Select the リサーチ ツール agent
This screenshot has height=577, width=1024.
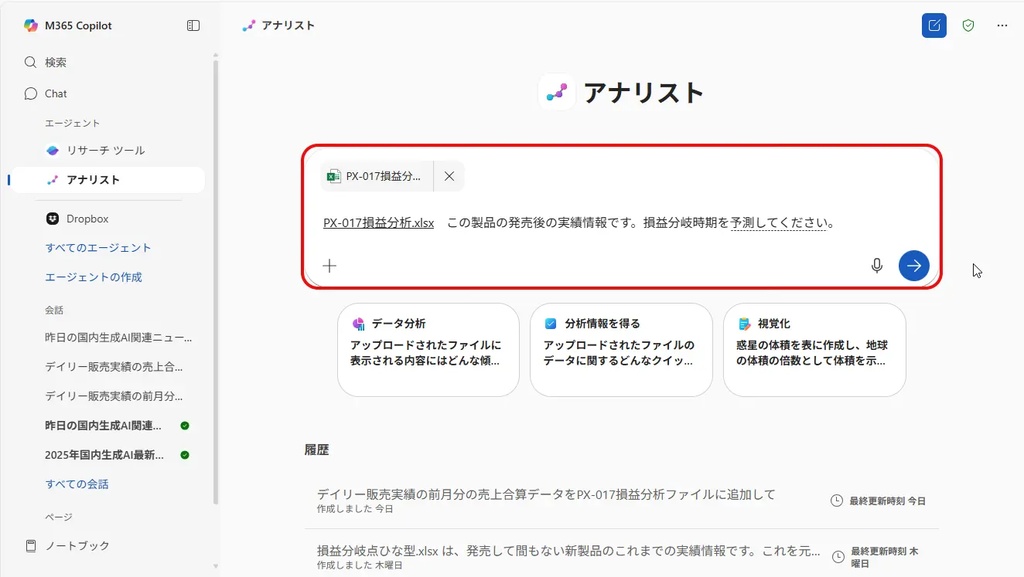105,150
